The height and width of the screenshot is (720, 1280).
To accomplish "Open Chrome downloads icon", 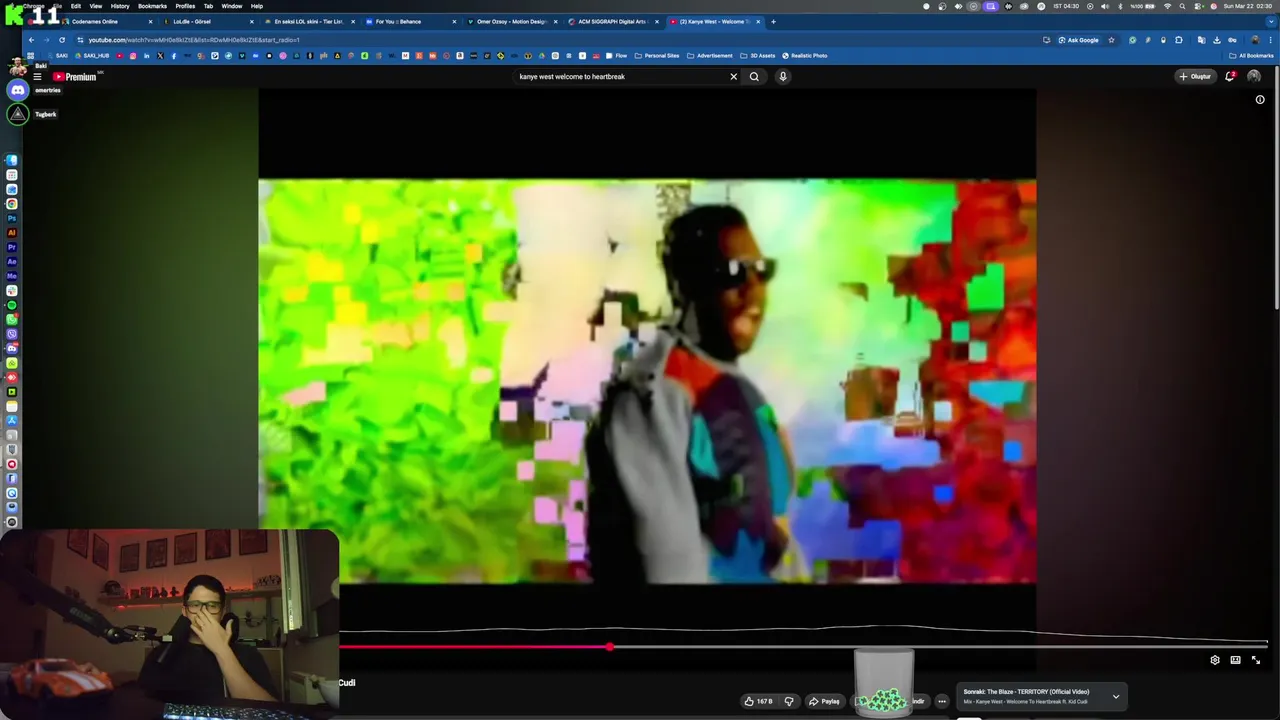I will [1217, 40].
